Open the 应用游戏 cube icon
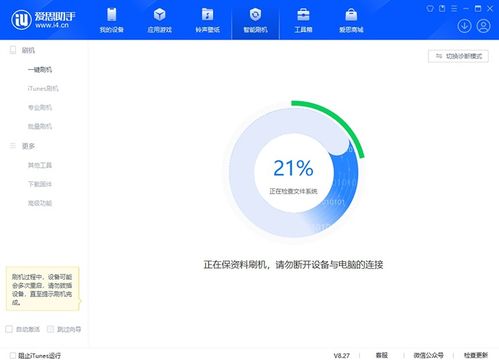 (x=160, y=15)
